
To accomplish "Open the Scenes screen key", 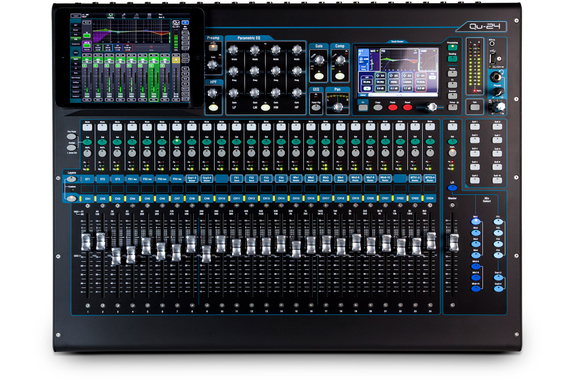I will (453, 95).
